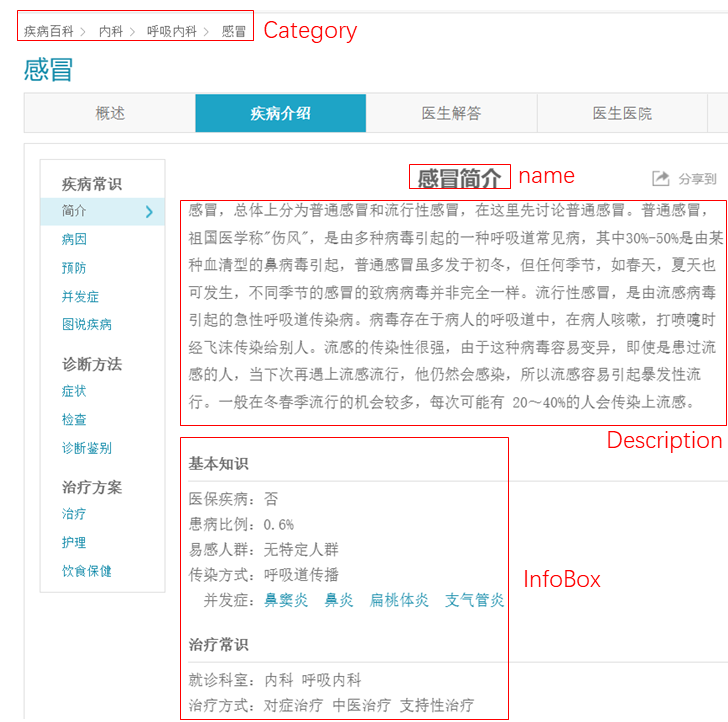Viewport: 728px width, 722px height.
Task: Click the 诊断方法 sidebar heading
Action: point(91,364)
